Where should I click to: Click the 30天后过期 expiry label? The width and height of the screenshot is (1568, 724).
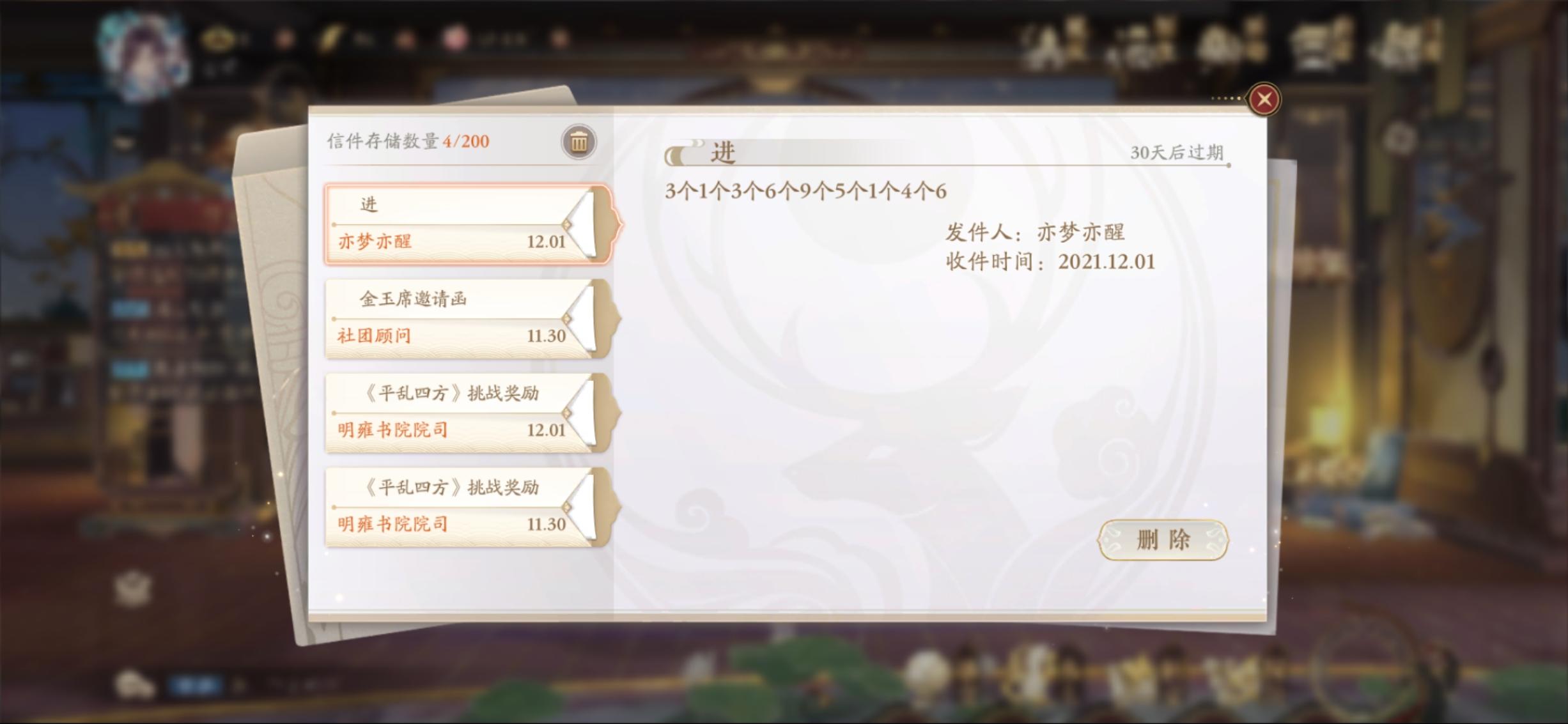(x=1176, y=153)
